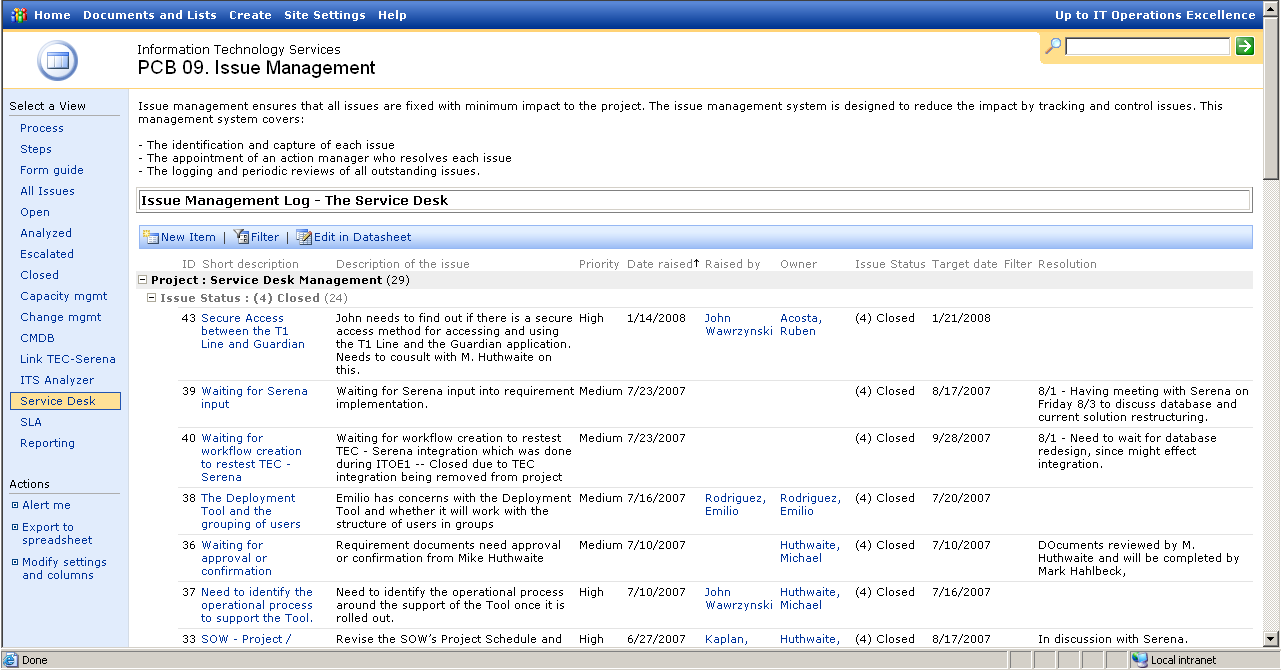Select the Steps view
The image size is (1282, 671).
click(x=36, y=149)
